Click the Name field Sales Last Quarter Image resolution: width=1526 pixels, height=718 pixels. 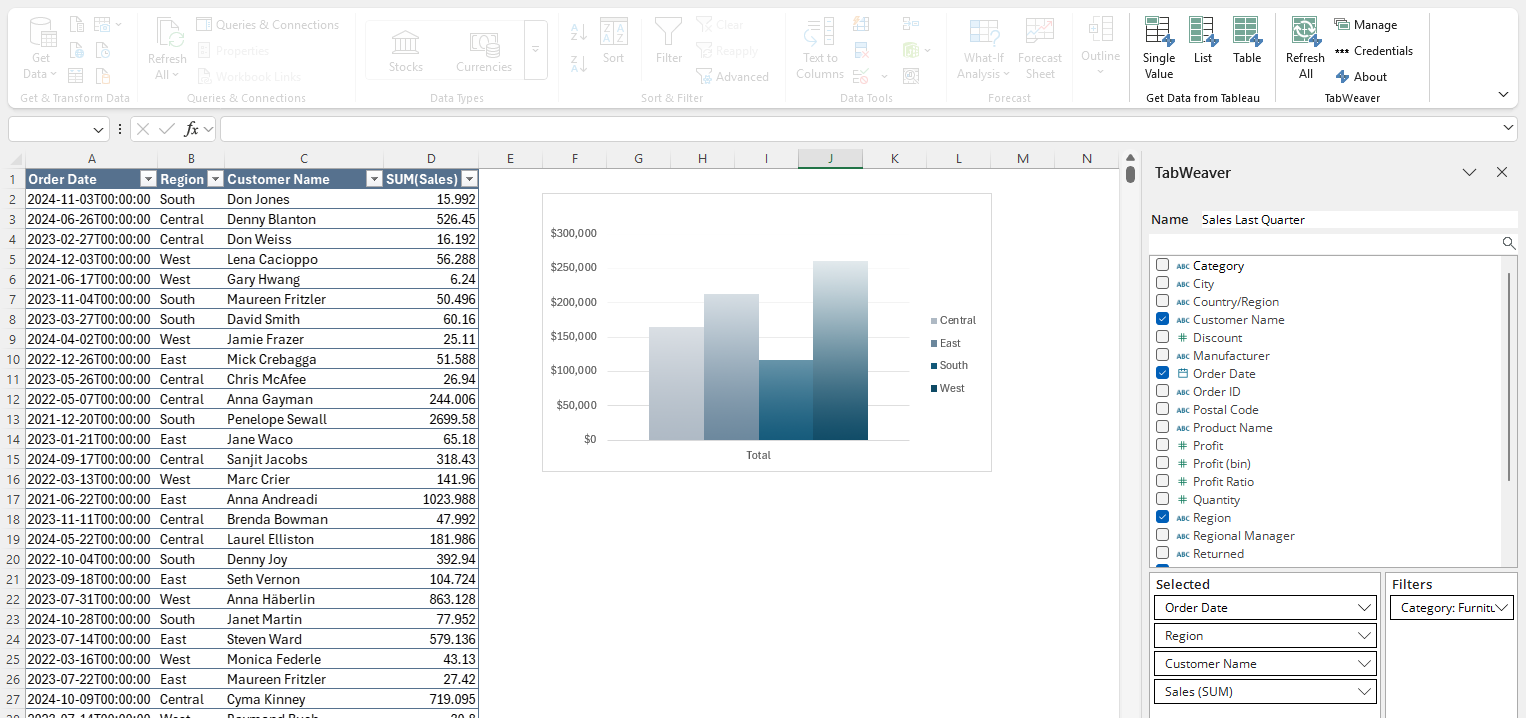[1358, 220]
